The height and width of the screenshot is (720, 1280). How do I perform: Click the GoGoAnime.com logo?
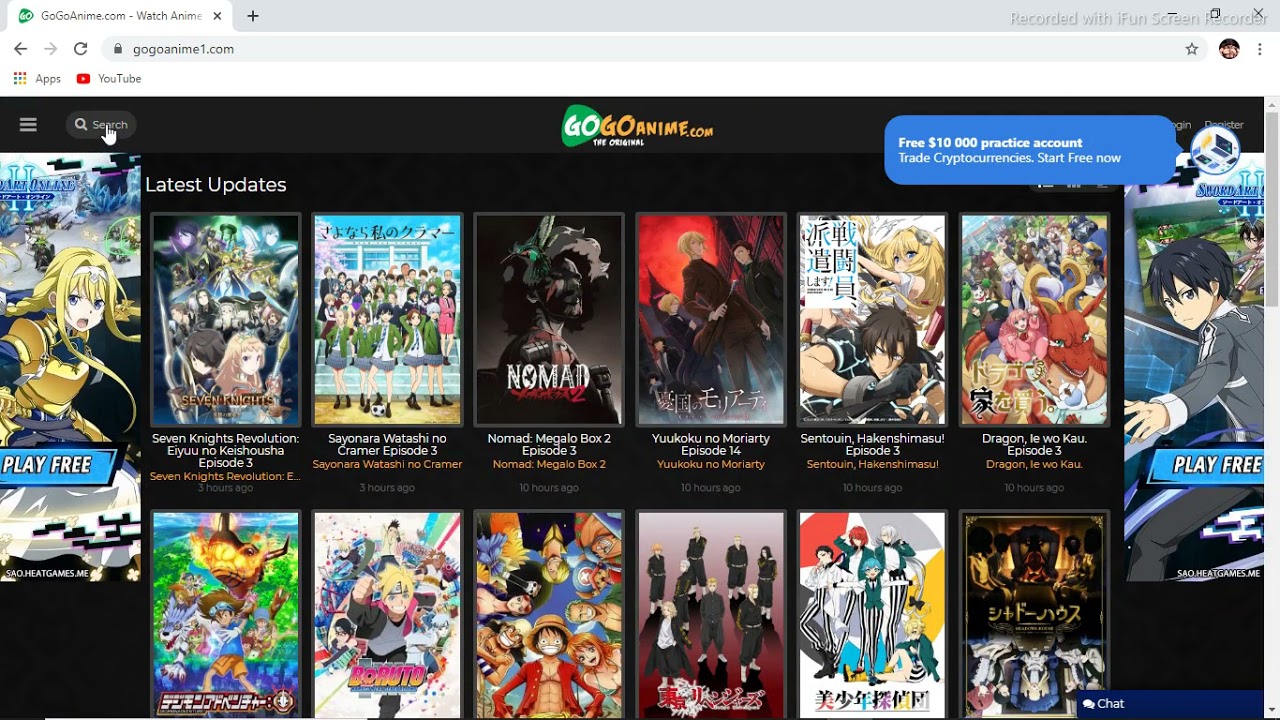point(638,126)
